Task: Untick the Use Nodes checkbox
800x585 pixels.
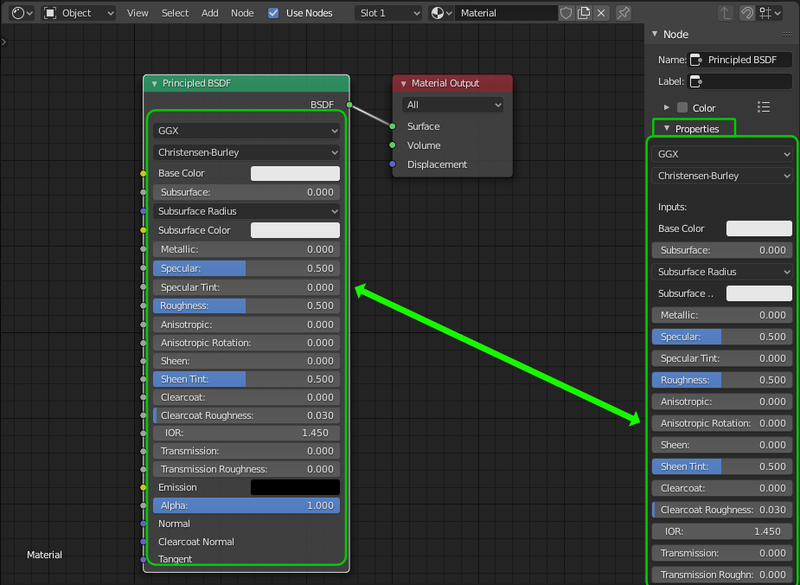Action: (x=273, y=13)
